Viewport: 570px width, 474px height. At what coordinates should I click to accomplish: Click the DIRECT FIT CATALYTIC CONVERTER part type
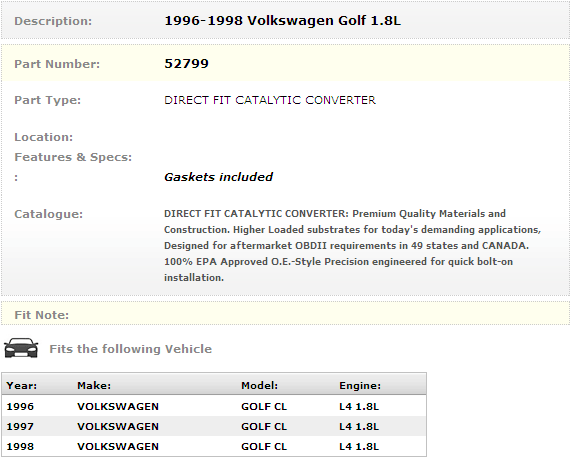270,100
